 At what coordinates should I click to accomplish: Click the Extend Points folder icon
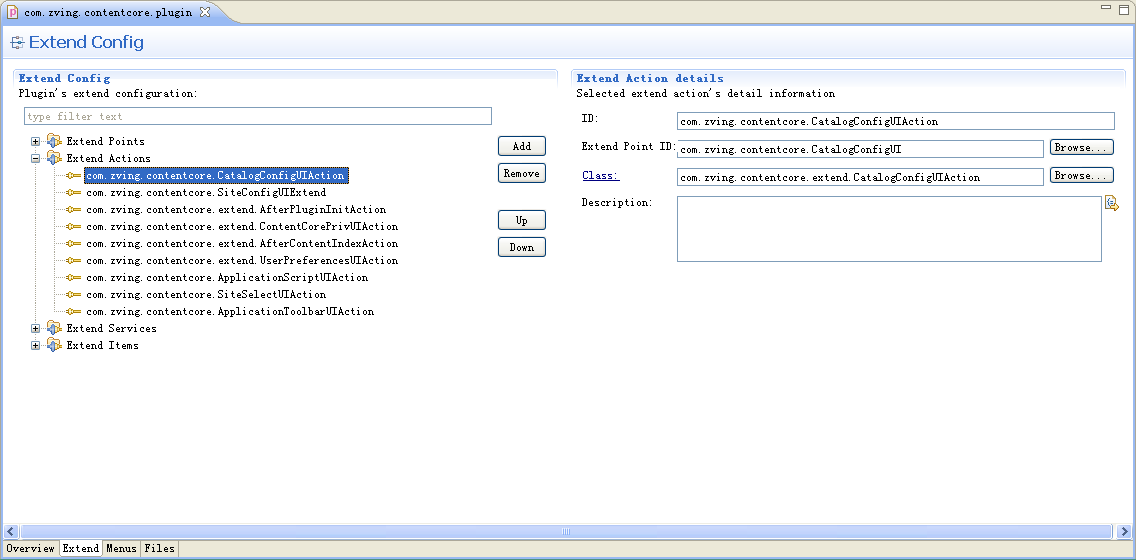pyautogui.click(x=54, y=141)
